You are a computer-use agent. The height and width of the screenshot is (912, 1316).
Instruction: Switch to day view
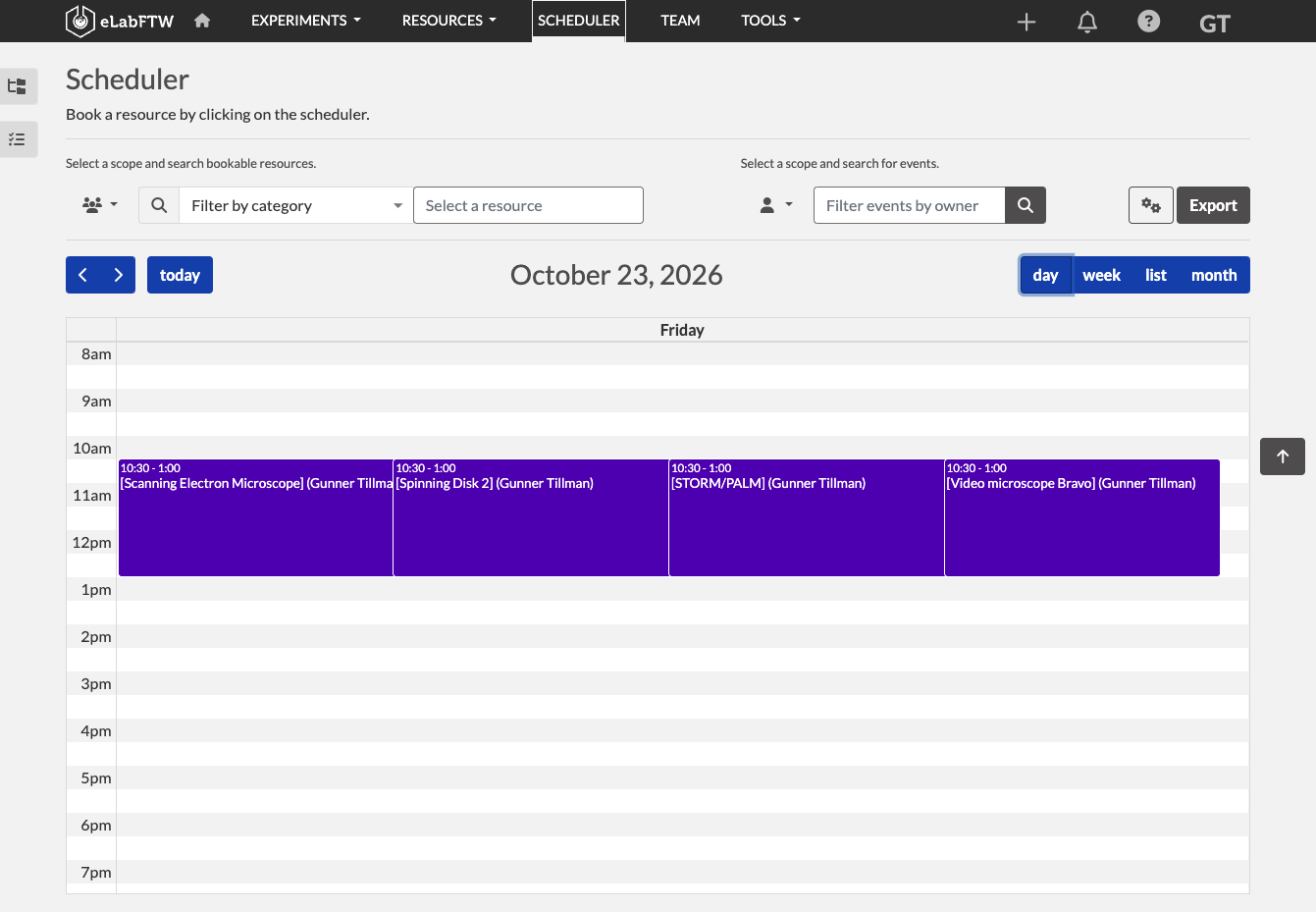pyautogui.click(x=1045, y=275)
